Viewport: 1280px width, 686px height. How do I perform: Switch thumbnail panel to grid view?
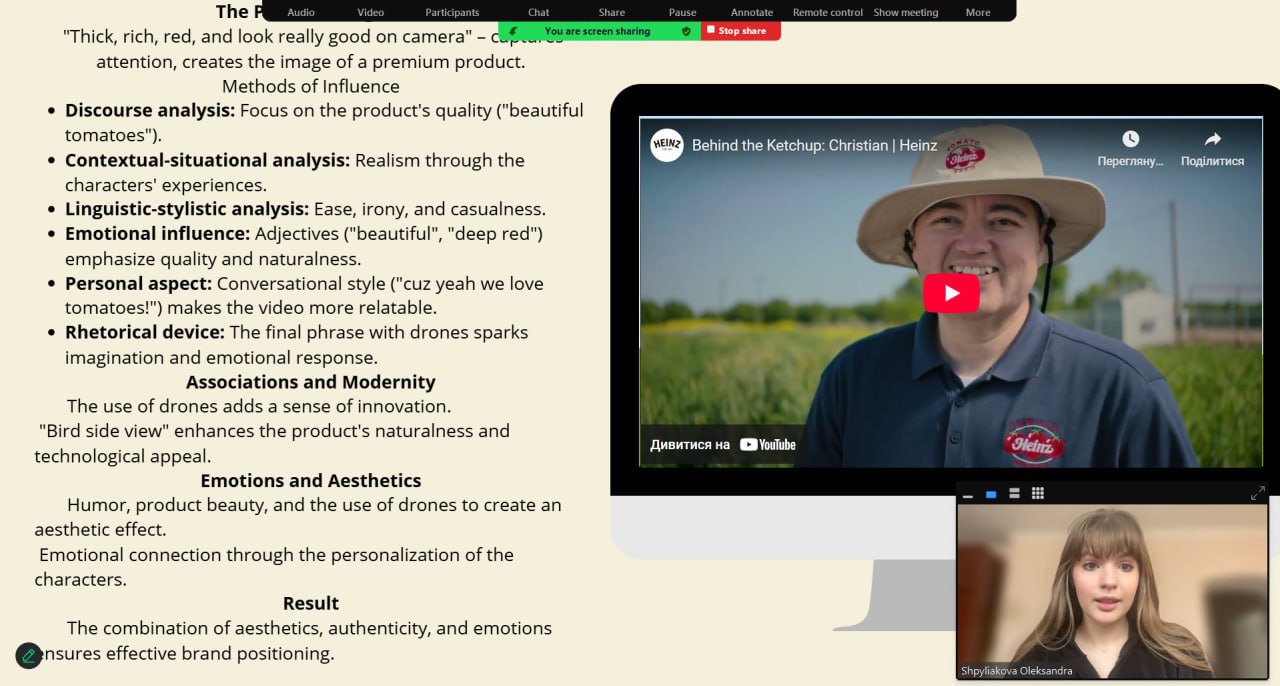click(x=1038, y=494)
